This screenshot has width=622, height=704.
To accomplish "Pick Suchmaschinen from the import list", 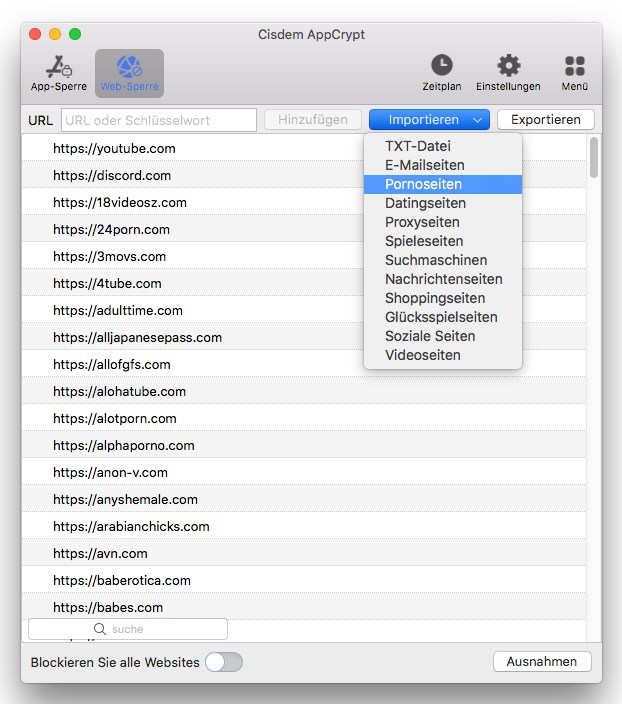I will click(x=443, y=260).
